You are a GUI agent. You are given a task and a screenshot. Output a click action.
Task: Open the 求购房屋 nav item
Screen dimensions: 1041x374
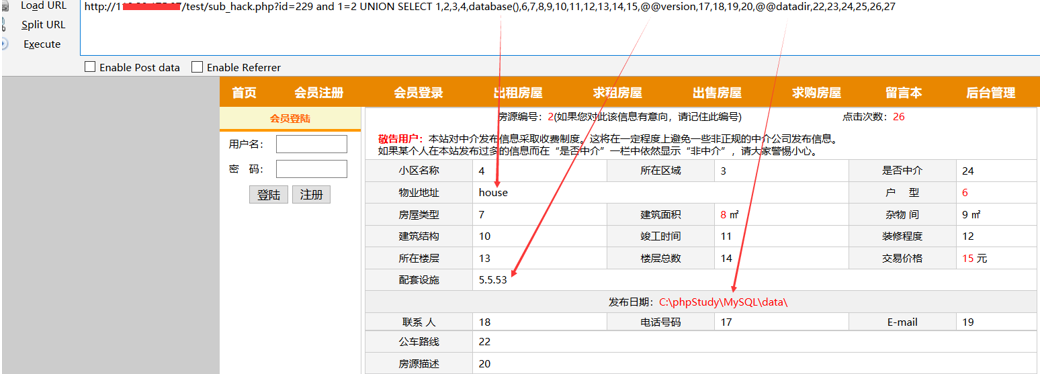[817, 93]
